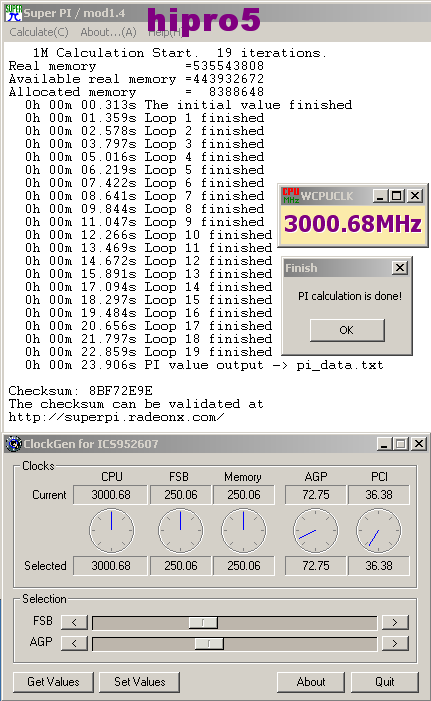Click the Selected Memory value field

click(244, 566)
